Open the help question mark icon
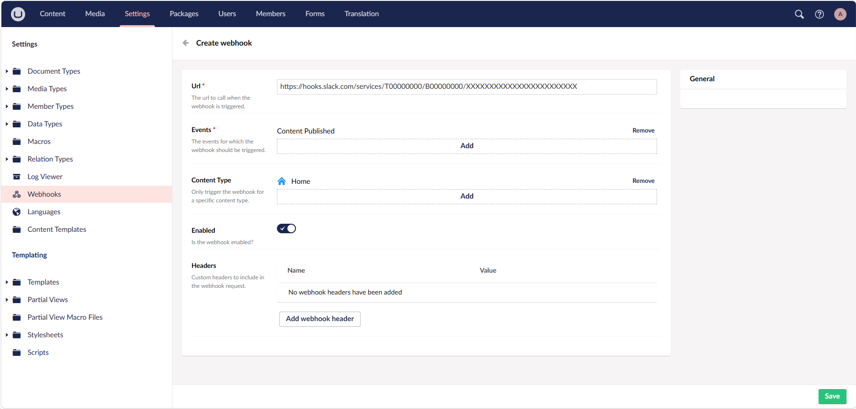856x409 pixels. (x=819, y=14)
